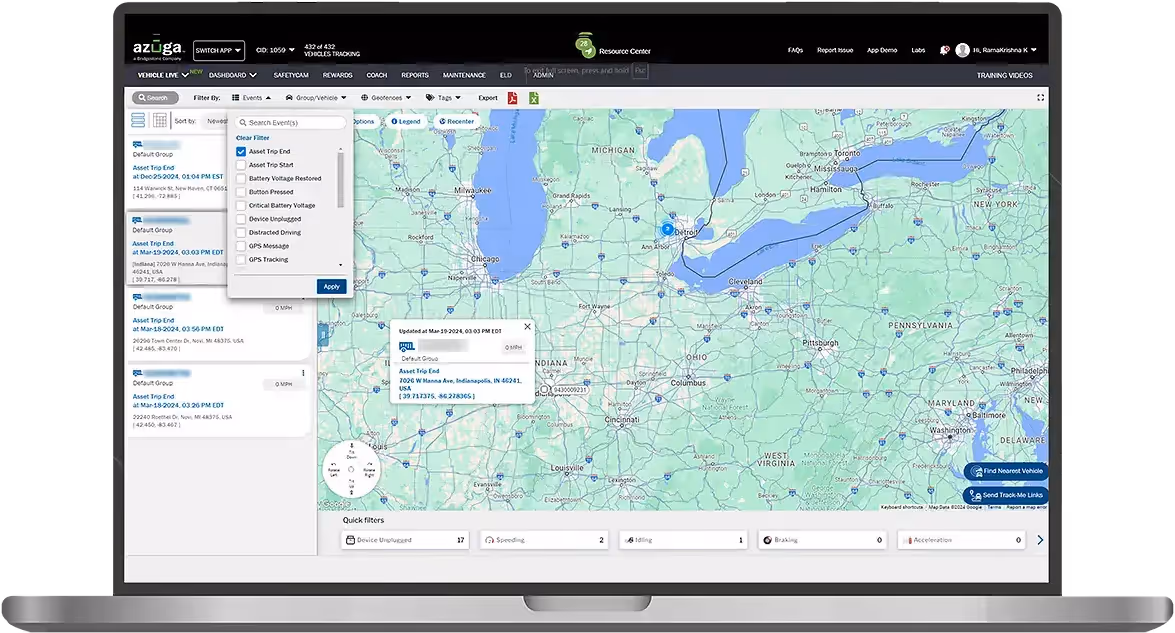Open Training Videos link
Viewport: 1175px width, 633px height.
coord(1004,75)
